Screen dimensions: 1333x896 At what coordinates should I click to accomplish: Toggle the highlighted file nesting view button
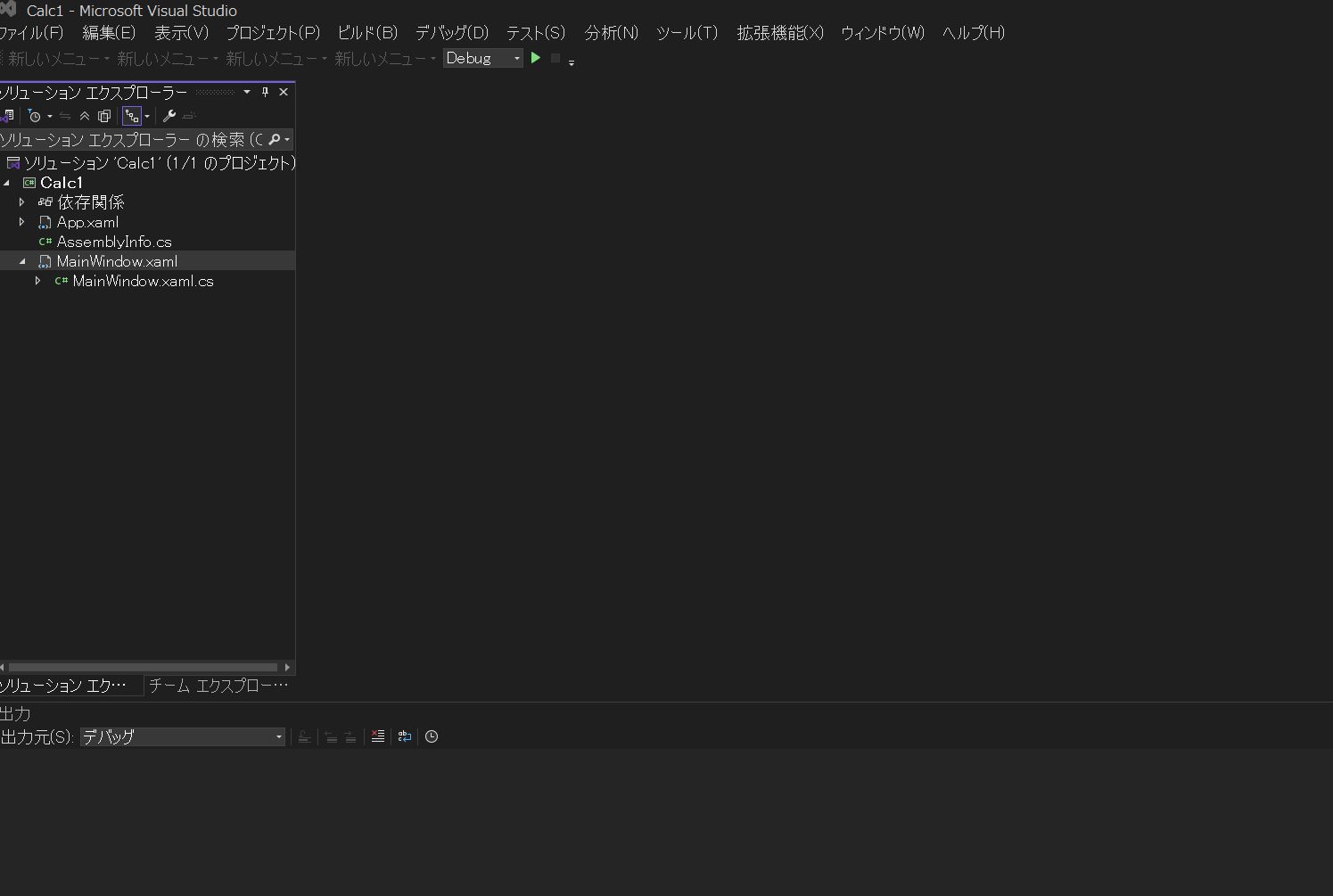pos(132,116)
